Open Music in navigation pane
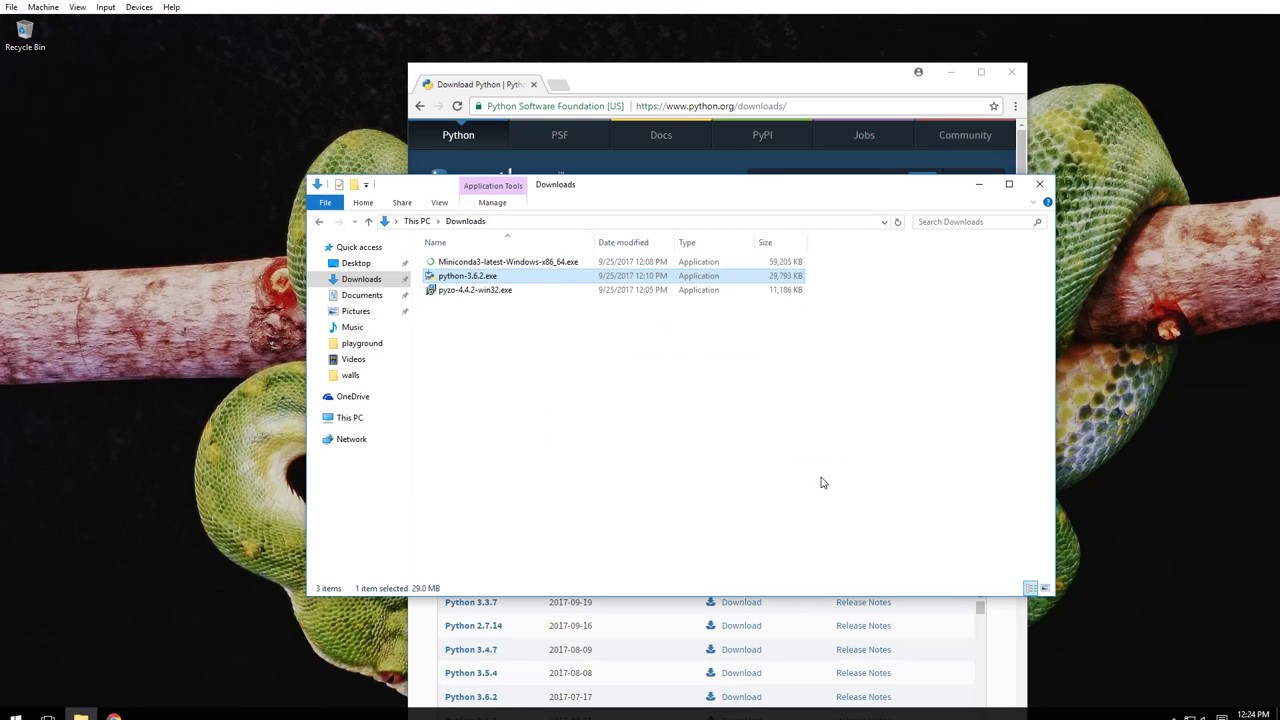 coord(352,327)
